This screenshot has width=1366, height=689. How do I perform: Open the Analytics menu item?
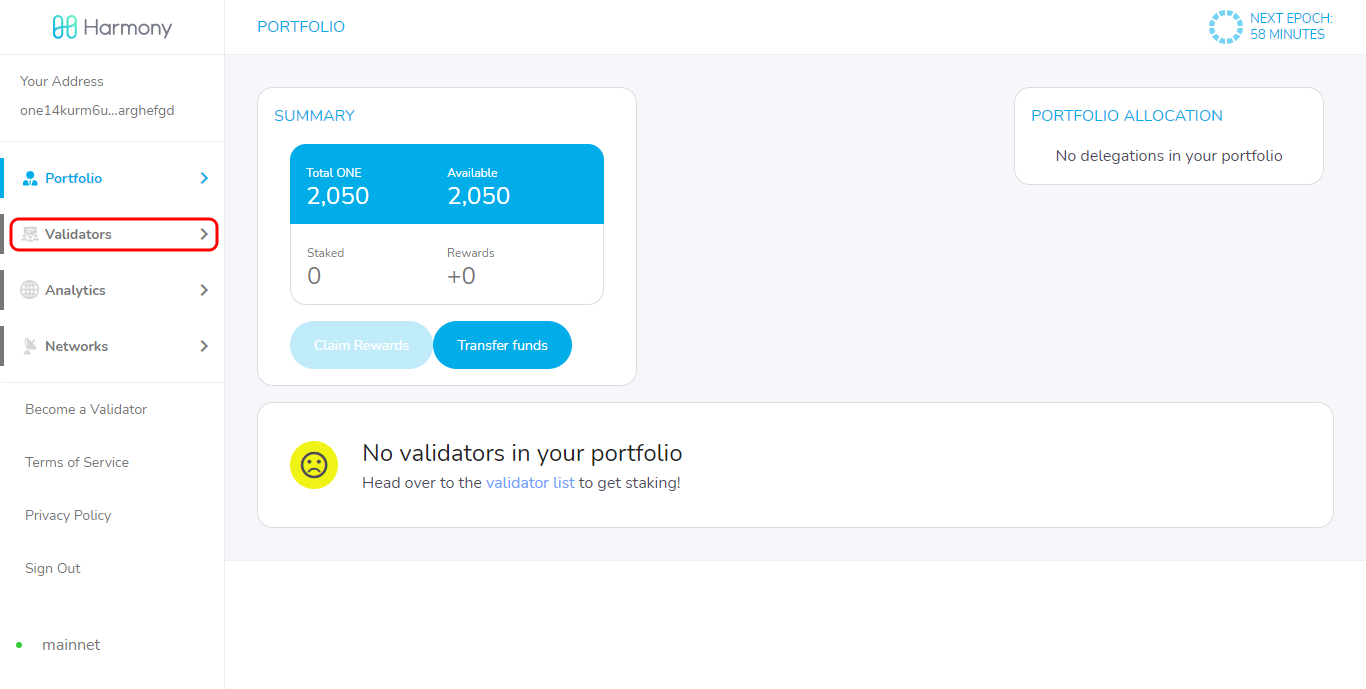[75, 290]
